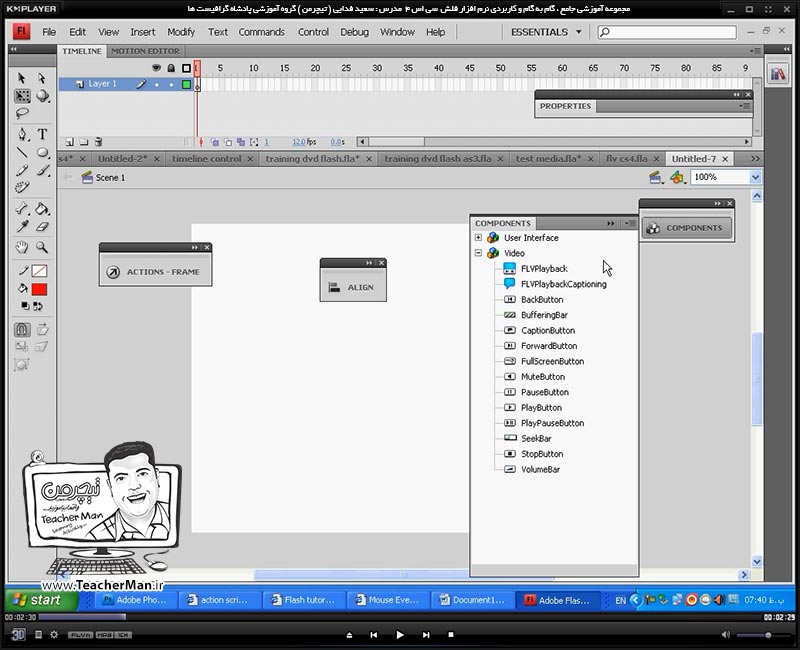Open the 100% zoom dropdown
Image resolution: width=800 pixels, height=650 pixels.
[755, 177]
